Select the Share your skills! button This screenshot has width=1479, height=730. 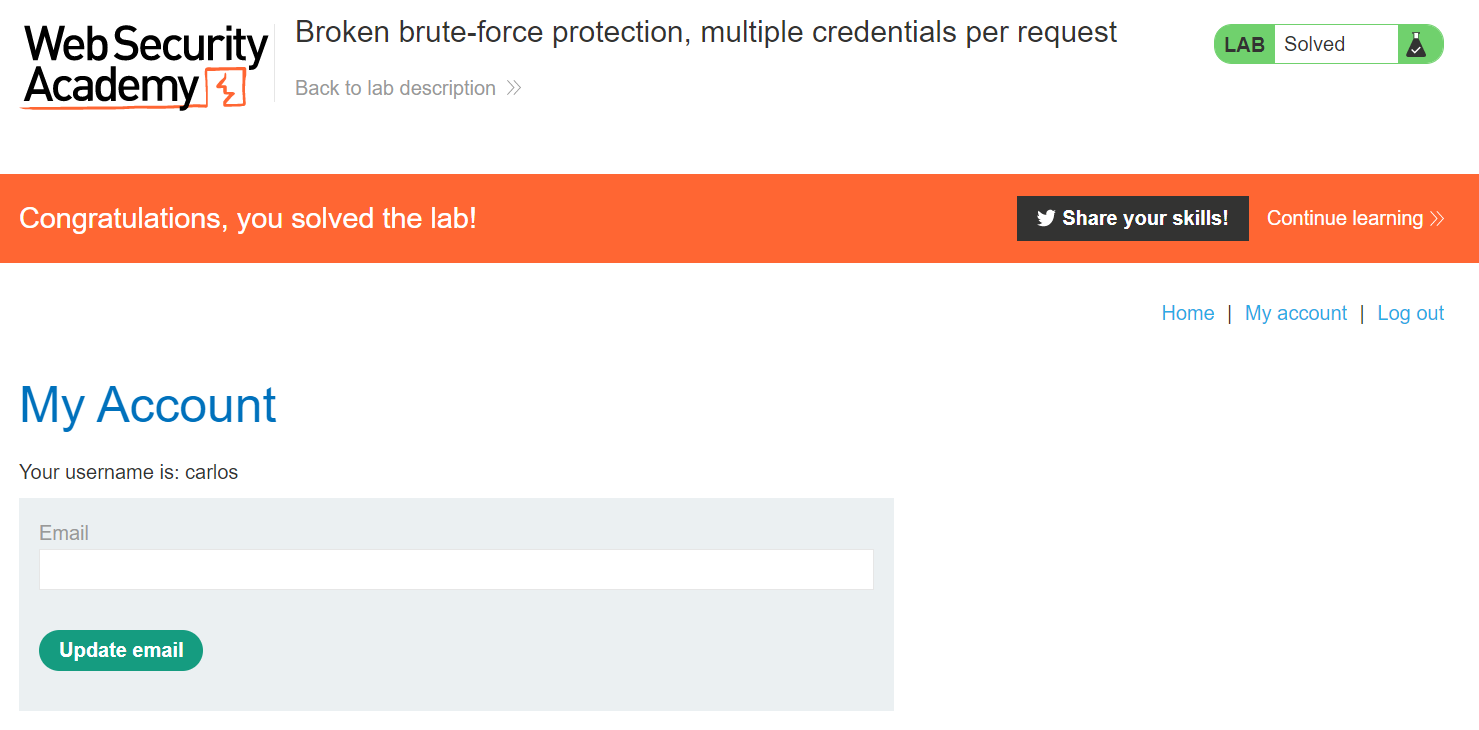click(x=1133, y=218)
